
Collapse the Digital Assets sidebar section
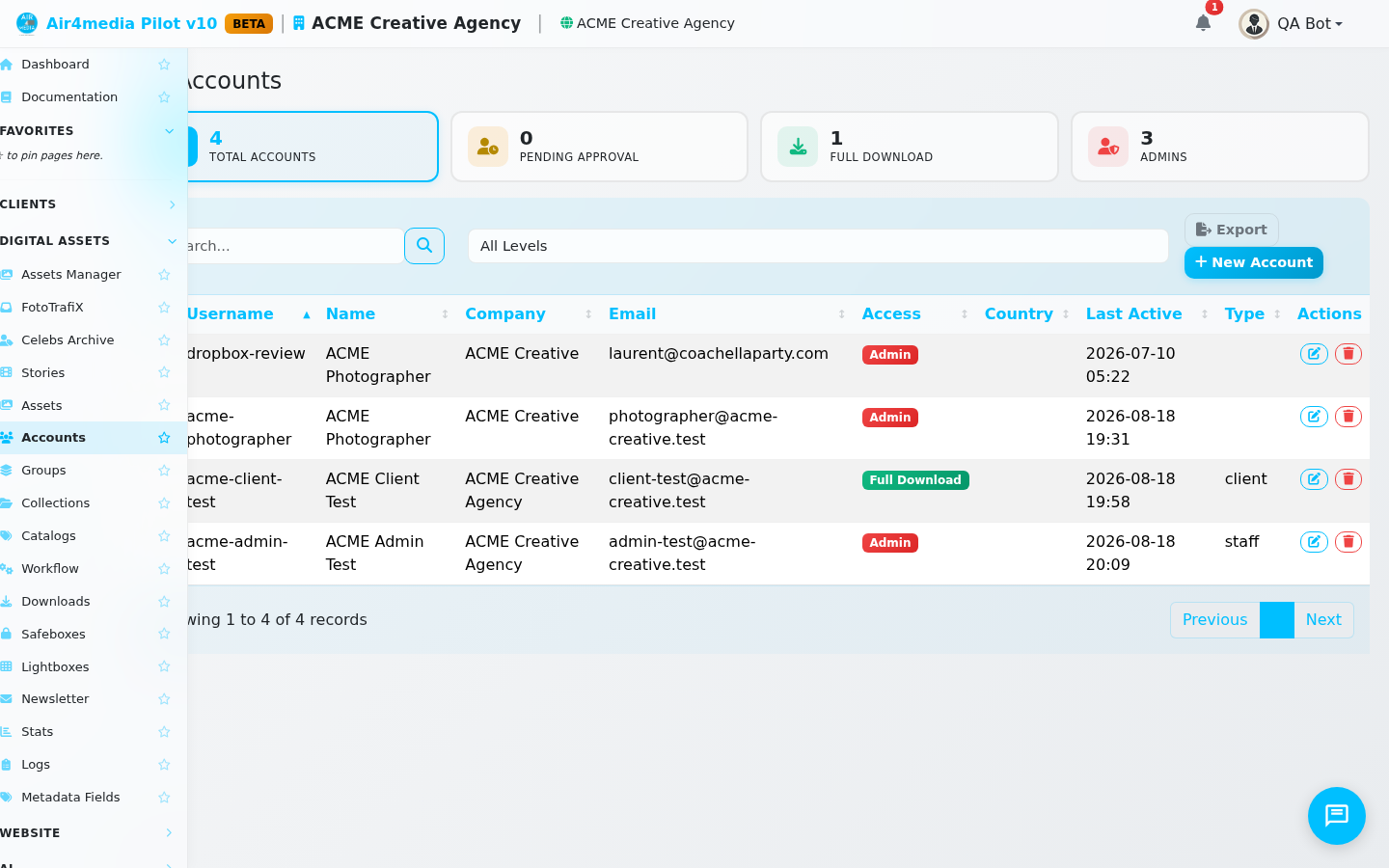pyautogui.click(x=88, y=241)
